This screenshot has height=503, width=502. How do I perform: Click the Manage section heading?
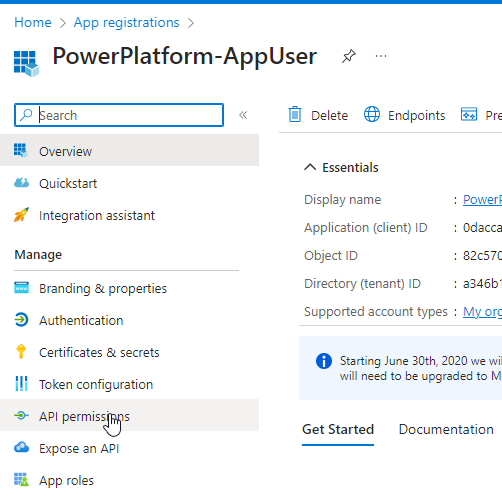click(x=38, y=255)
